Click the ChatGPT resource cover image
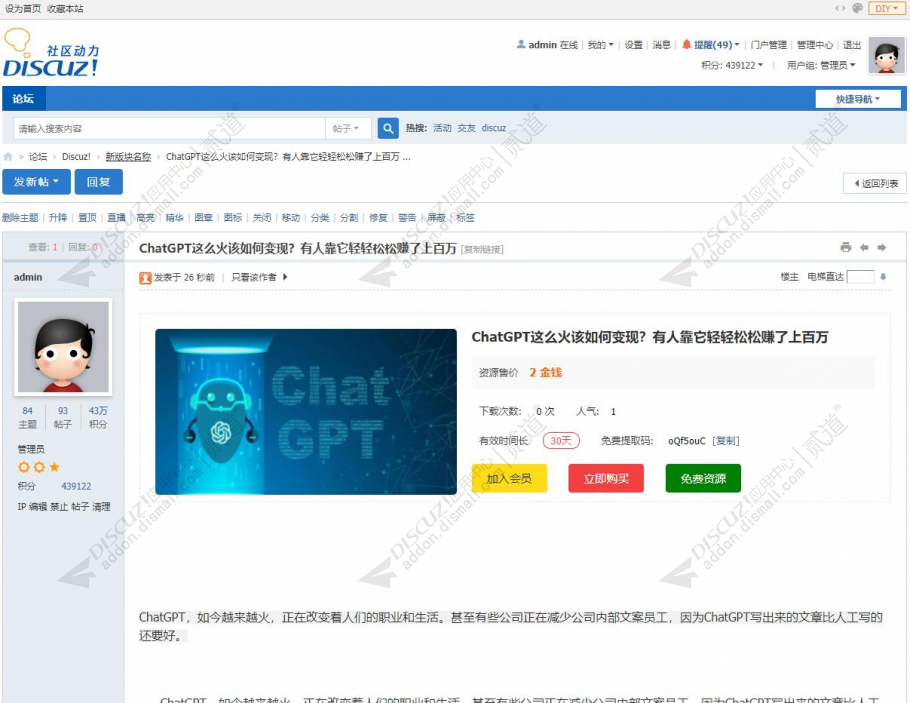 pos(306,412)
